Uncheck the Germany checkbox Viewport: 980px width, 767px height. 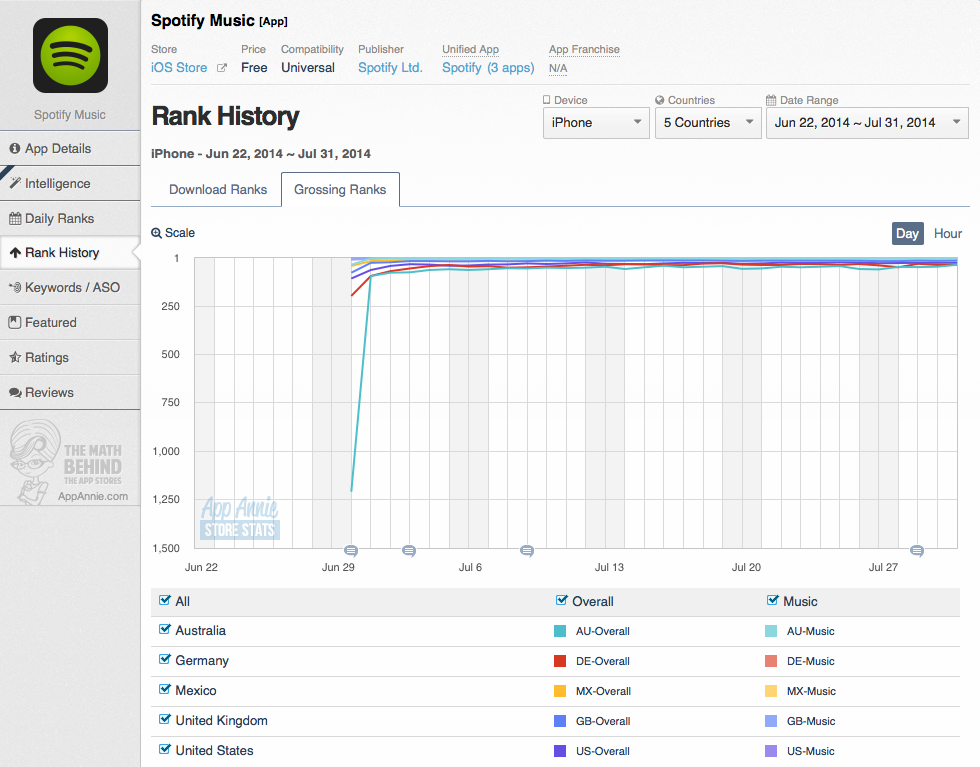[165, 659]
